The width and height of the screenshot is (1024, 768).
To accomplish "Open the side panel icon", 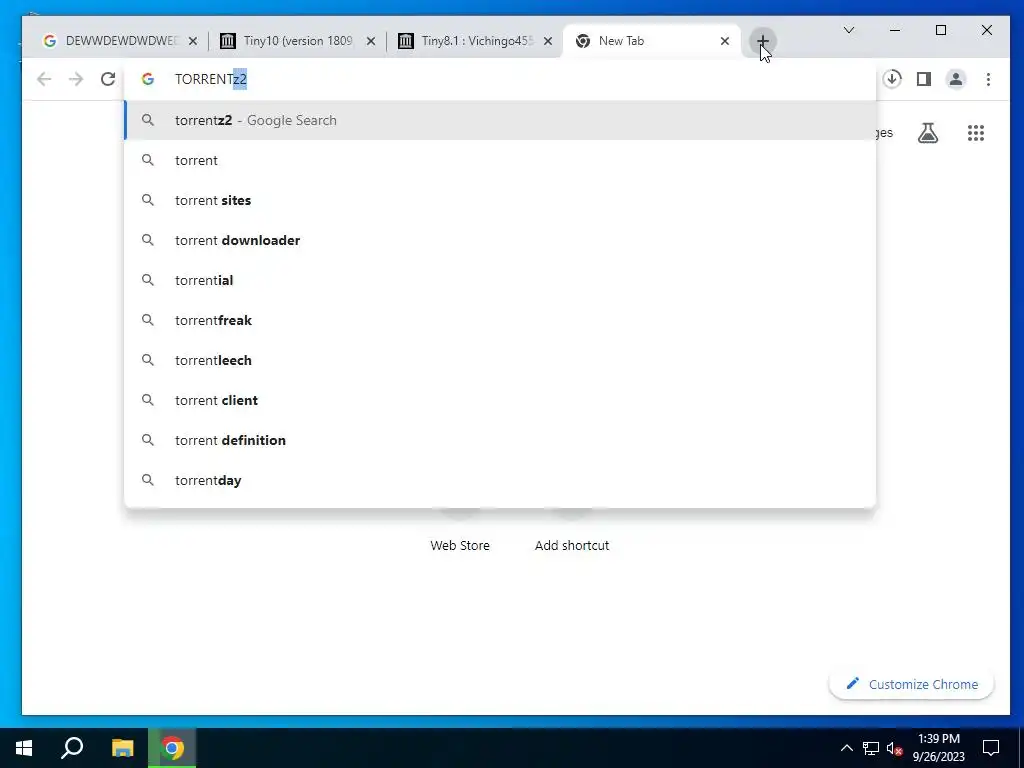I will coord(923,79).
